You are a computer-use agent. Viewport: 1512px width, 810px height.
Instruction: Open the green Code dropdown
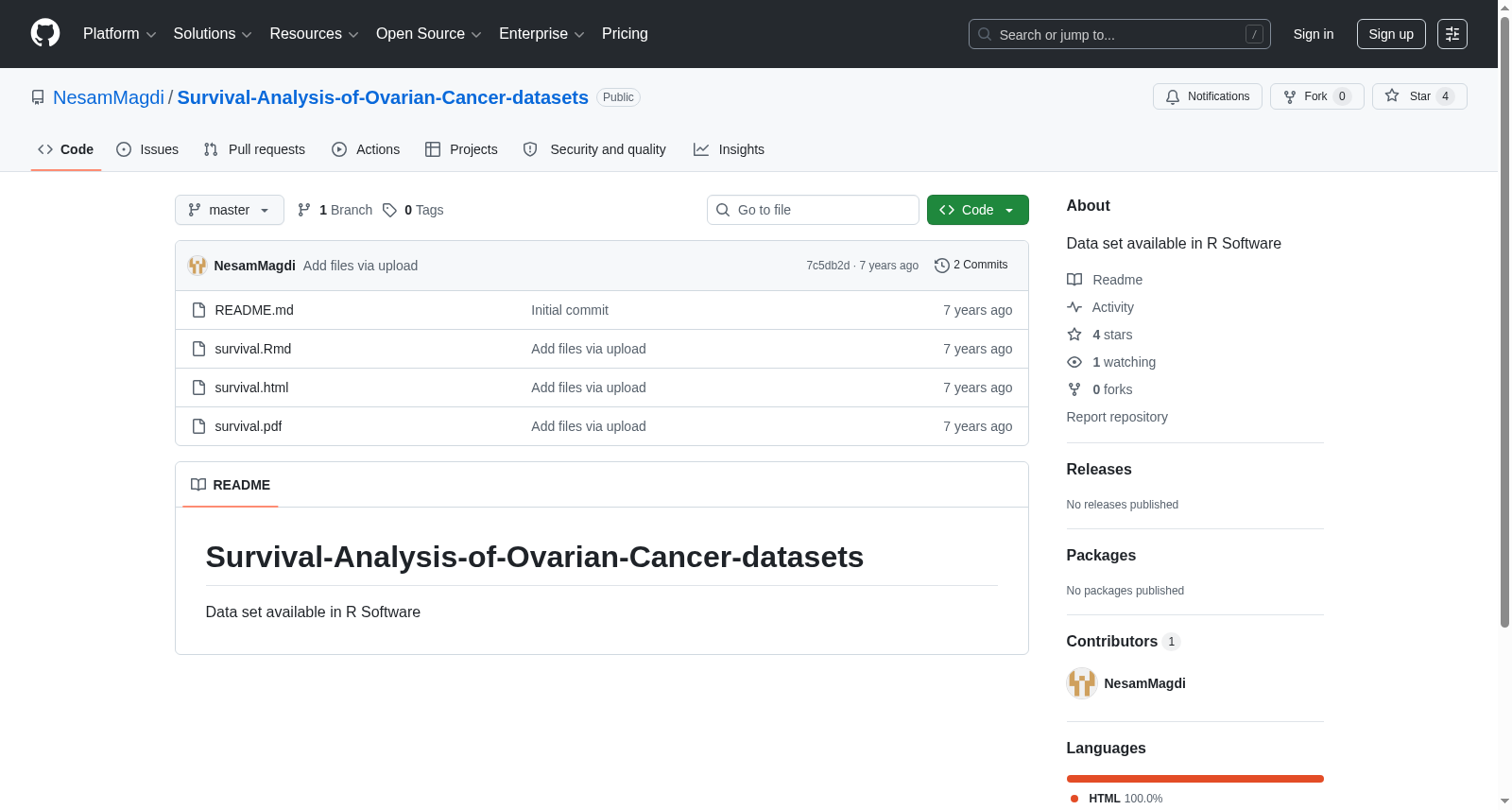point(977,210)
